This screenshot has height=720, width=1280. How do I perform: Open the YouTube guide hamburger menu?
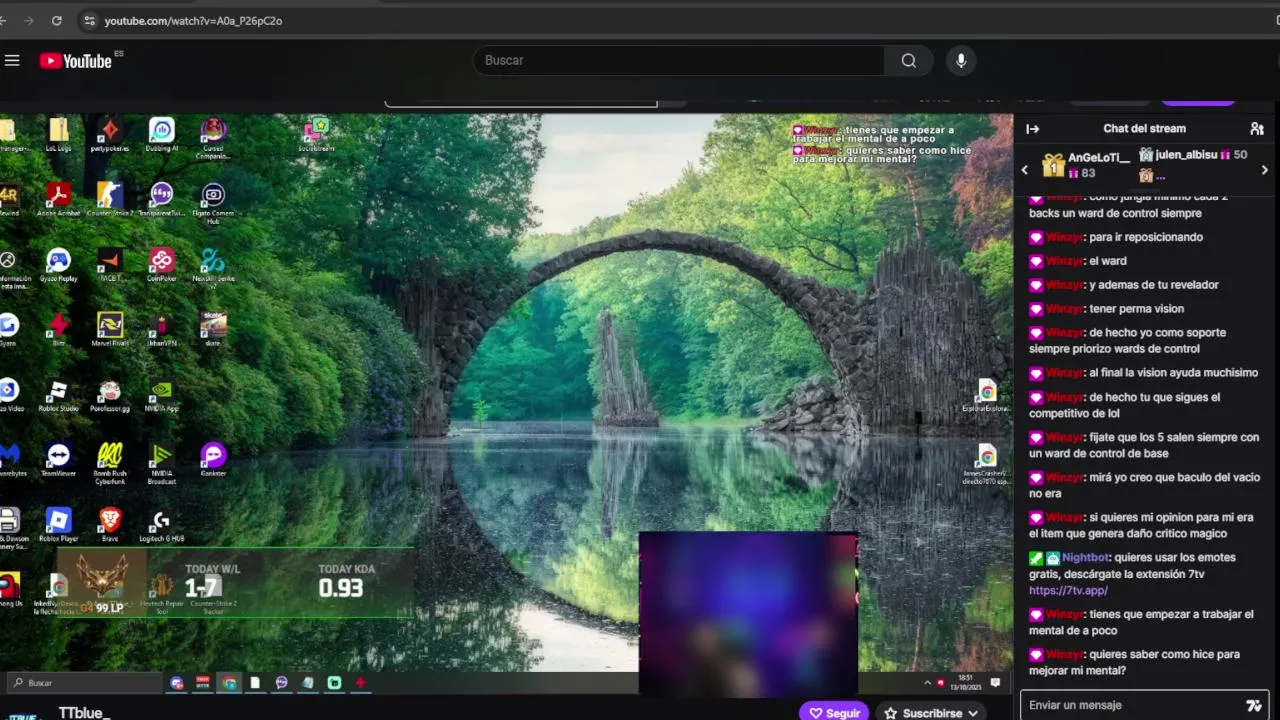[12, 61]
